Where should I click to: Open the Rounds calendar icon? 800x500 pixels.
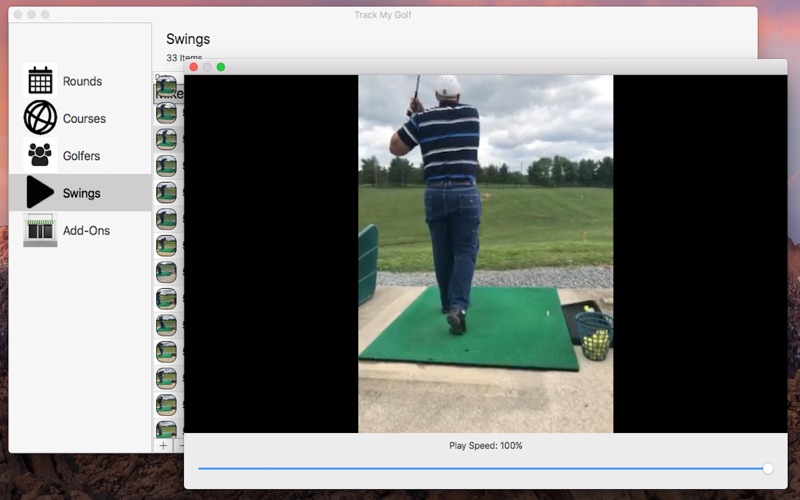pos(40,81)
